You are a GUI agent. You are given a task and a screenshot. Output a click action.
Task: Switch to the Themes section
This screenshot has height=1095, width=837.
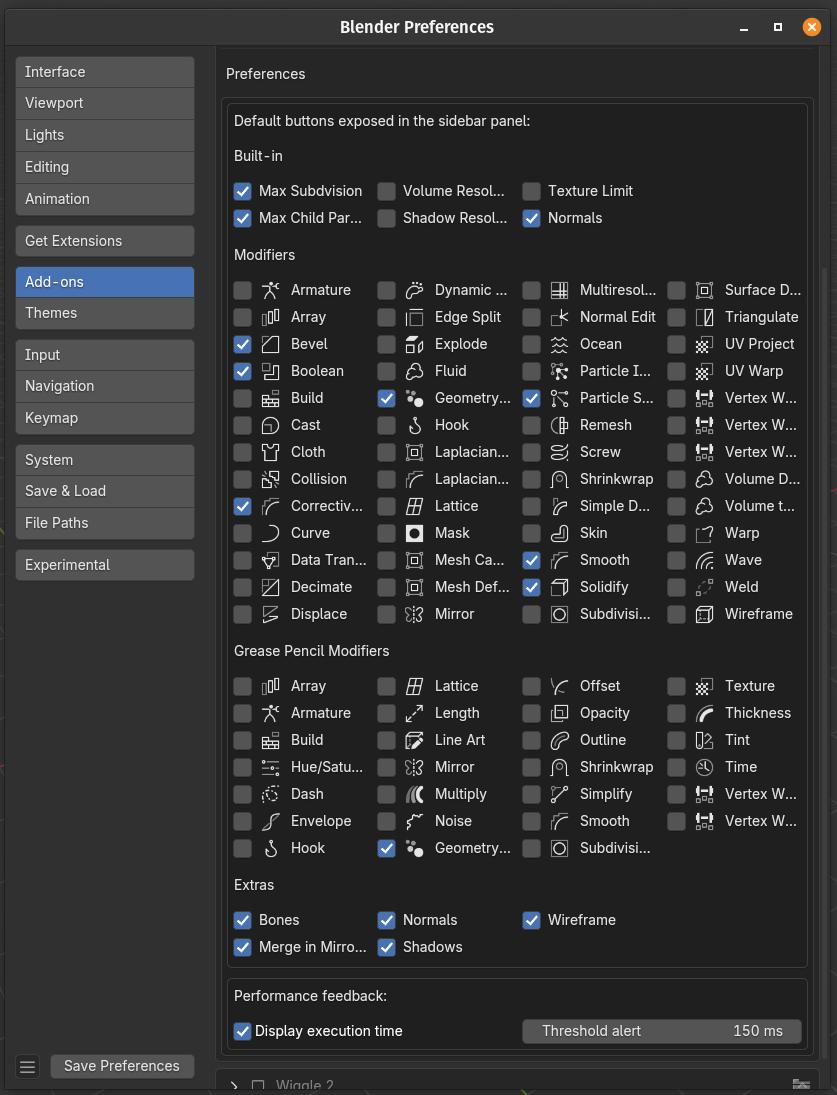tap(104, 313)
